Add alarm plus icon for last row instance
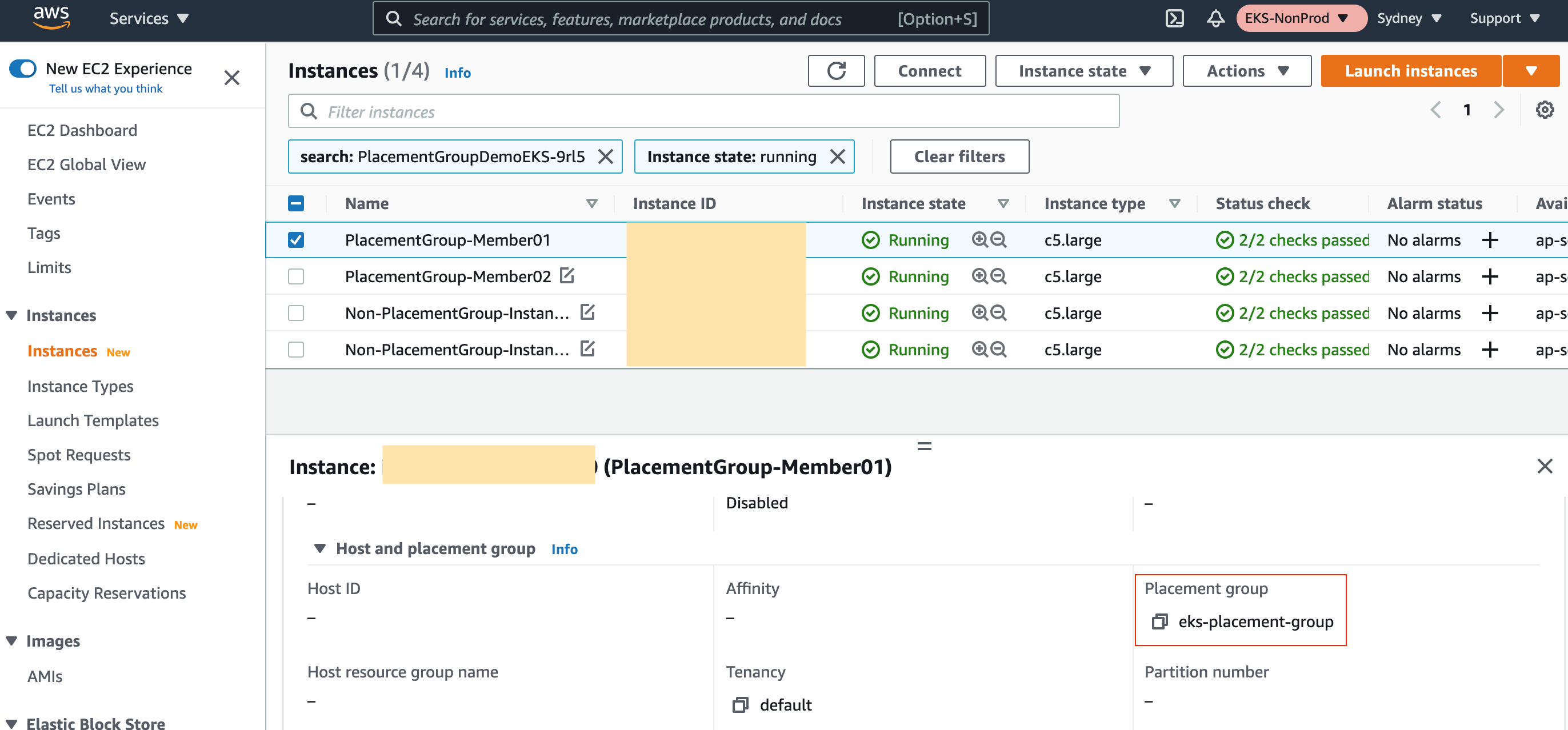This screenshot has width=1568, height=730. (x=1490, y=350)
